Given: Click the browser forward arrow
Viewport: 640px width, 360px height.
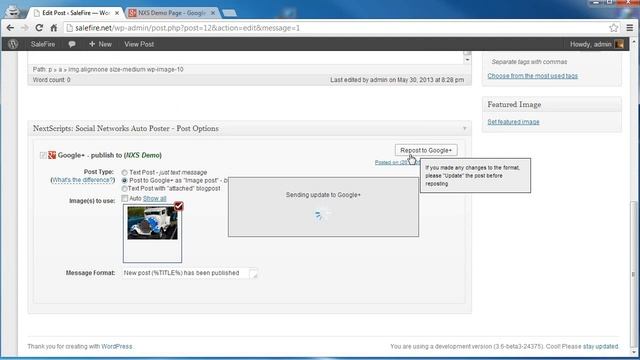Looking at the screenshot, I should (24, 28).
